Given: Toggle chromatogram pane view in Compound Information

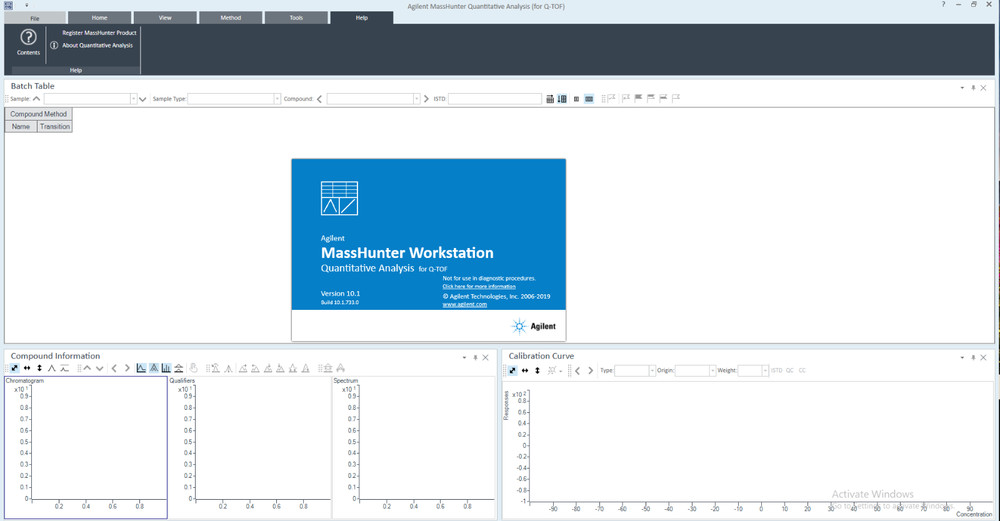Looking at the screenshot, I should (x=141, y=368).
